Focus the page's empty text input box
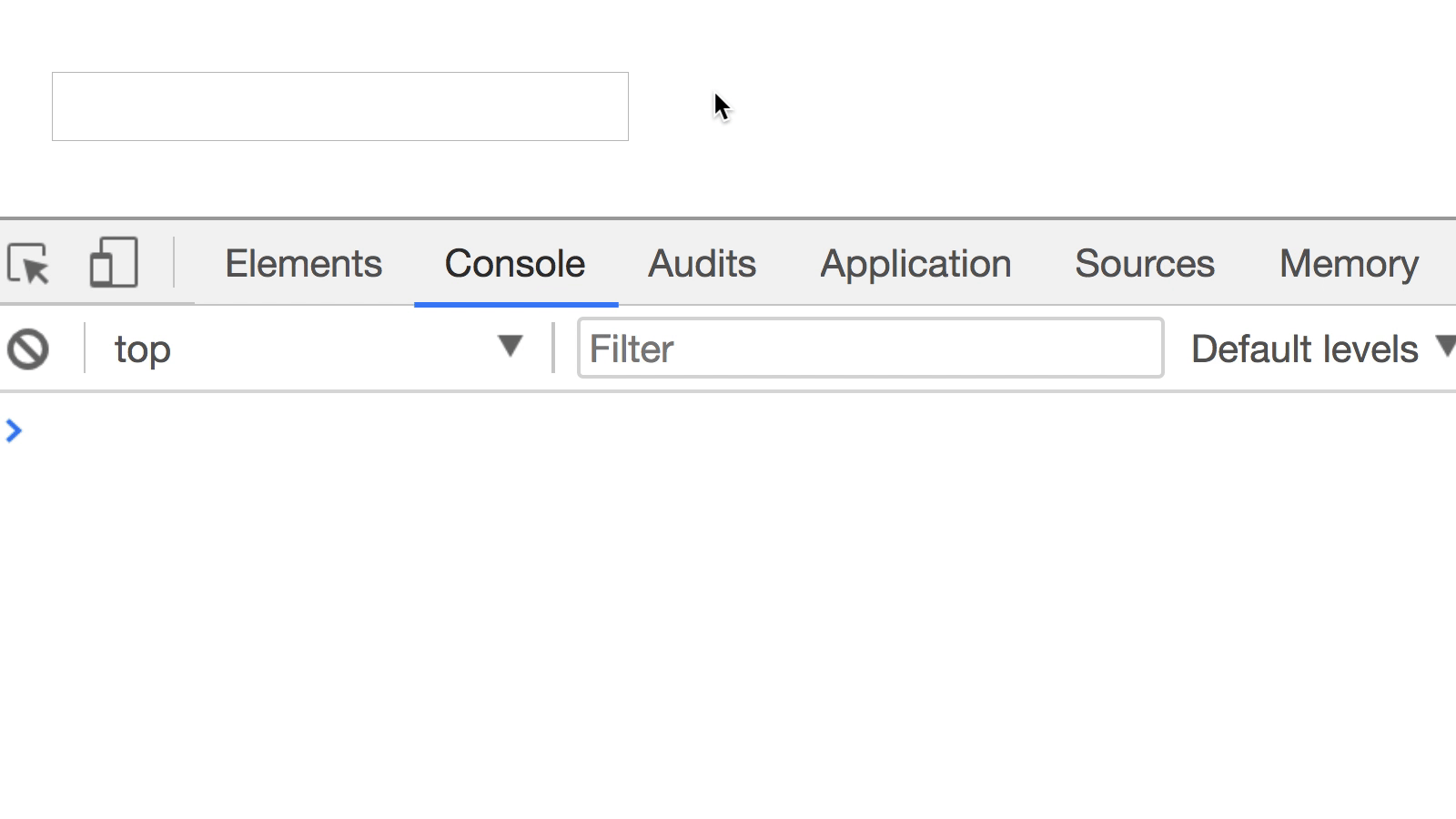The width and height of the screenshot is (1456, 819). [x=340, y=106]
